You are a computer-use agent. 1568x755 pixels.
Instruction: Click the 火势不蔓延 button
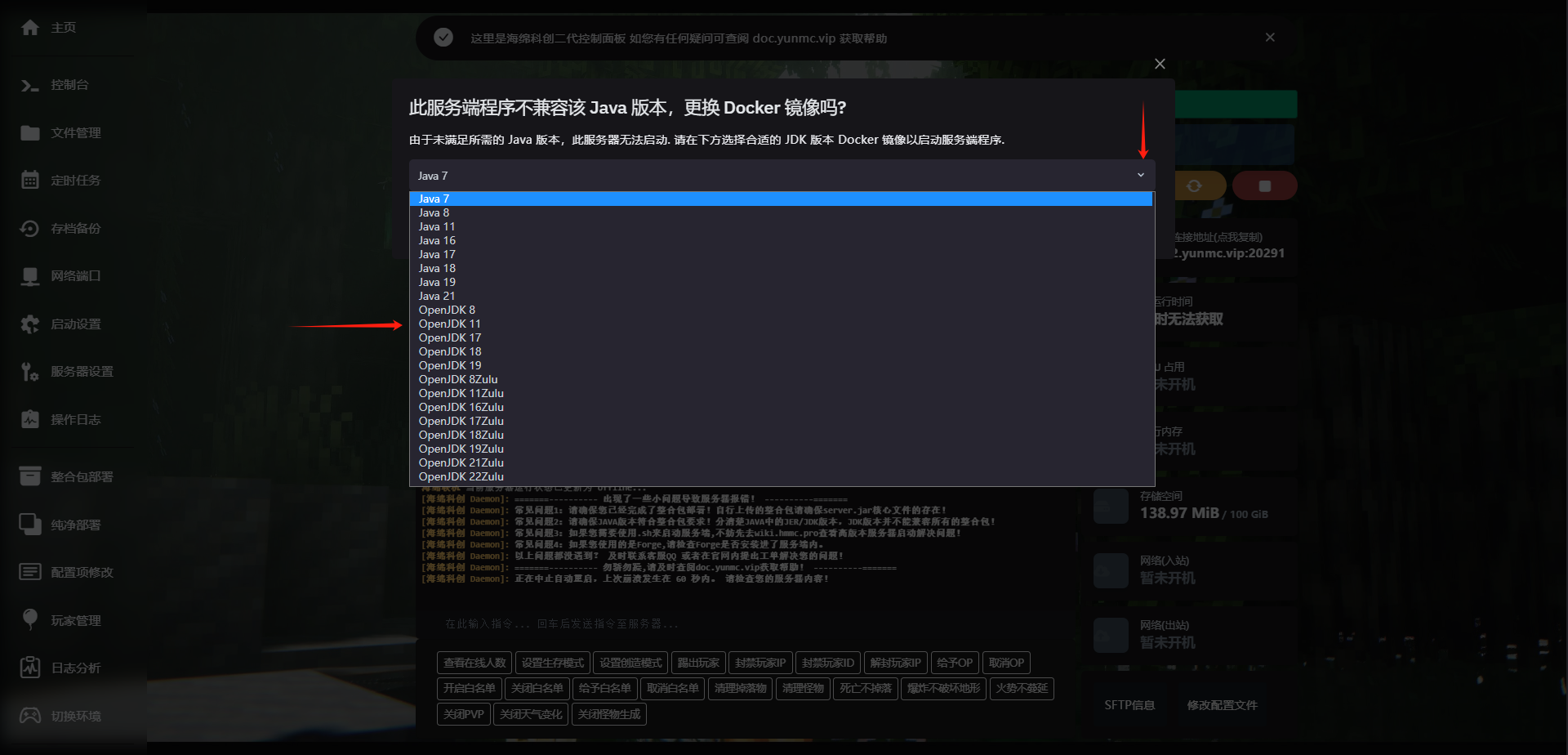coord(1022,688)
